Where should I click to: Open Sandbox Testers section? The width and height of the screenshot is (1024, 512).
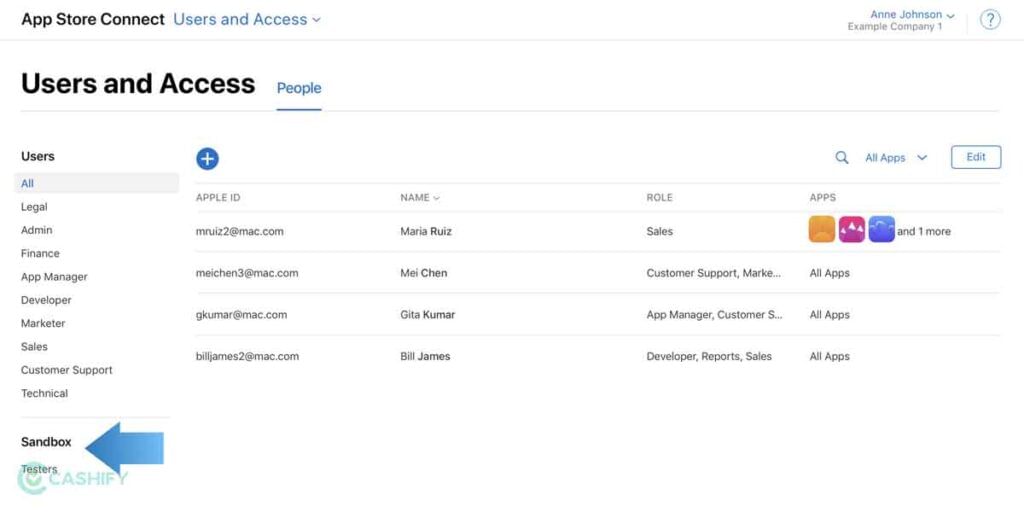(x=39, y=469)
